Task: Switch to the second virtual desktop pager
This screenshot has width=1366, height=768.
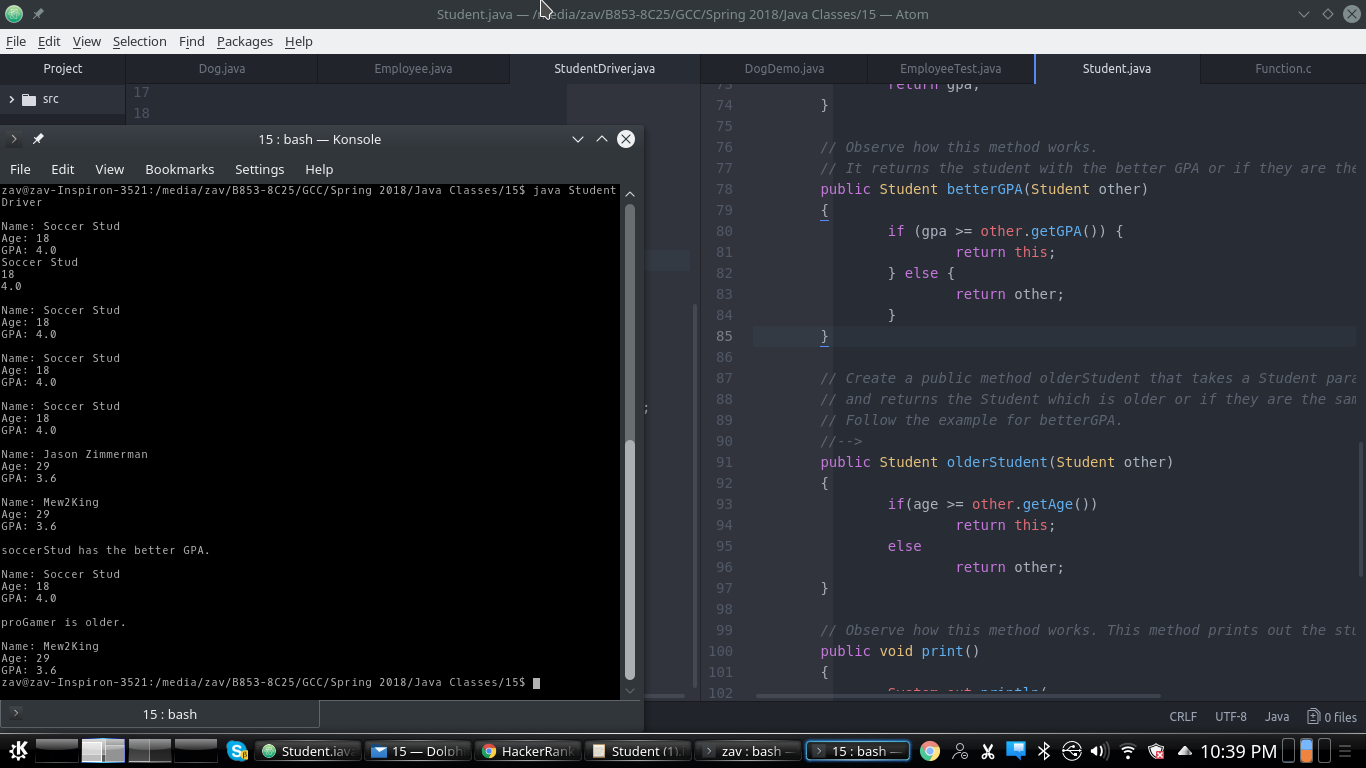Action: [103, 750]
